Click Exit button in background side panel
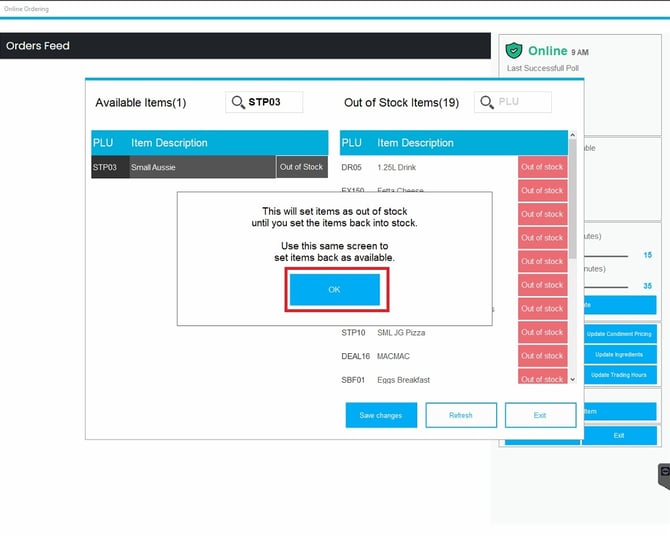 pyautogui.click(x=619, y=435)
